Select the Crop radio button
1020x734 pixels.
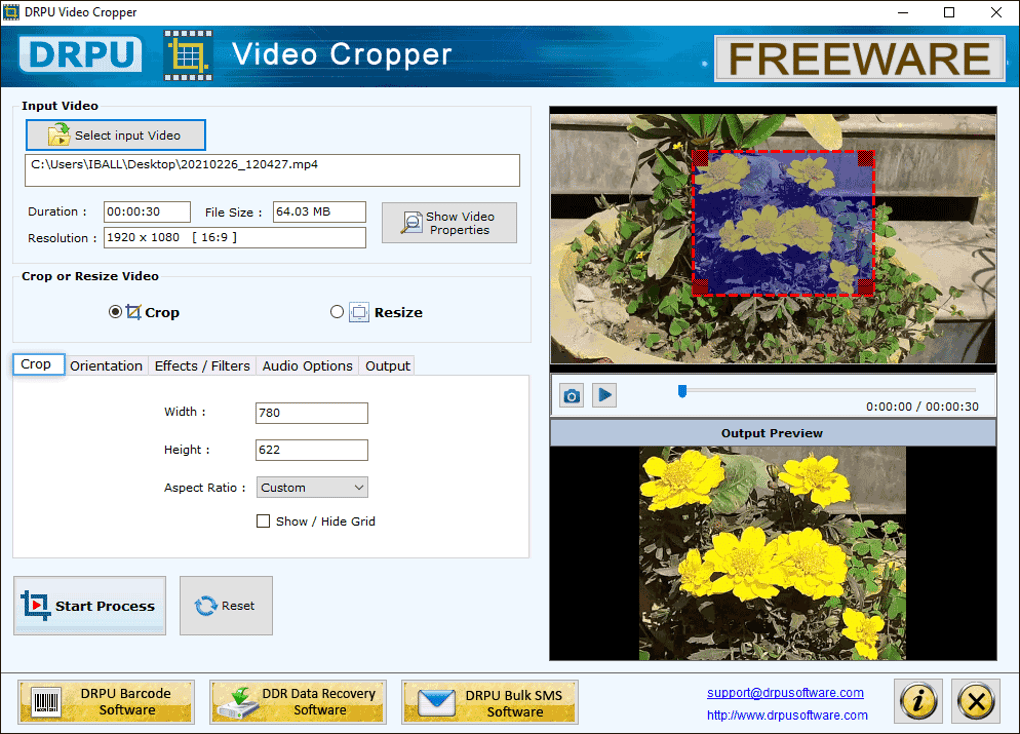click(115, 312)
